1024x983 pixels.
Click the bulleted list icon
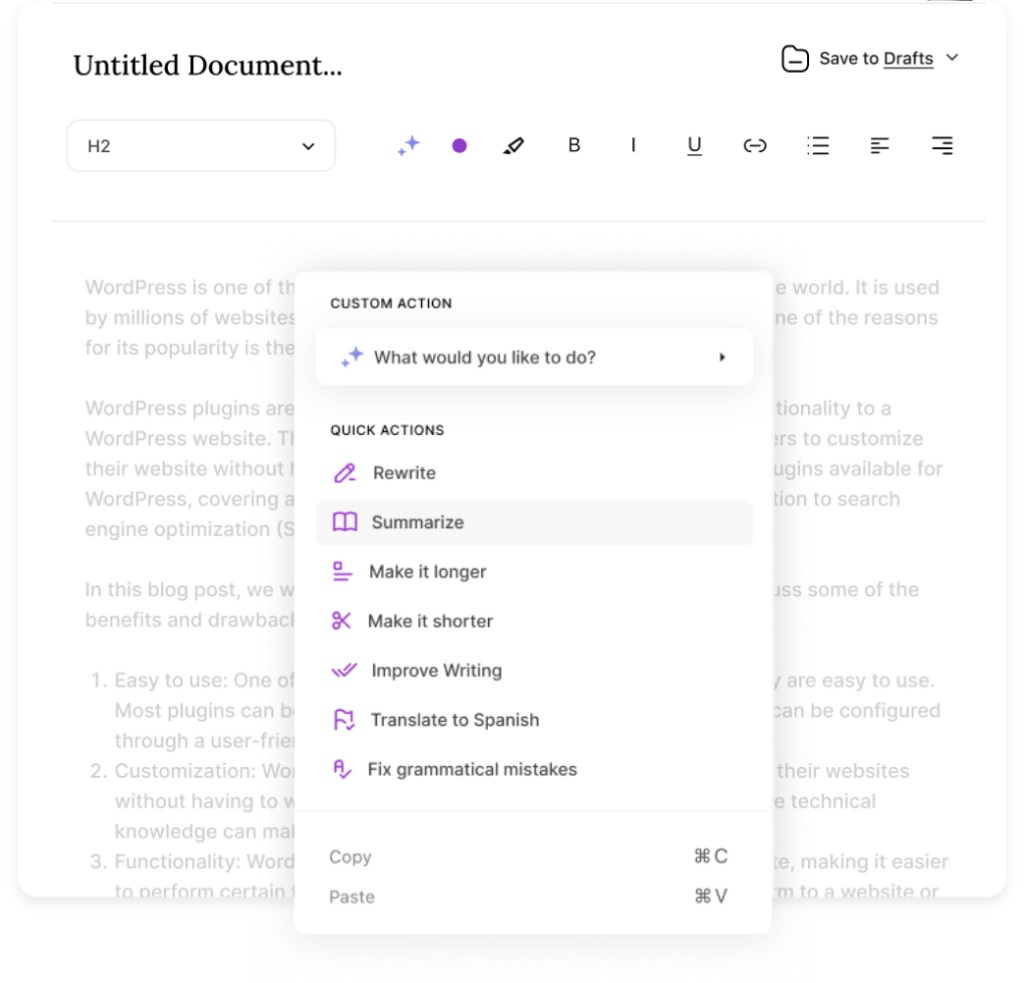click(818, 146)
